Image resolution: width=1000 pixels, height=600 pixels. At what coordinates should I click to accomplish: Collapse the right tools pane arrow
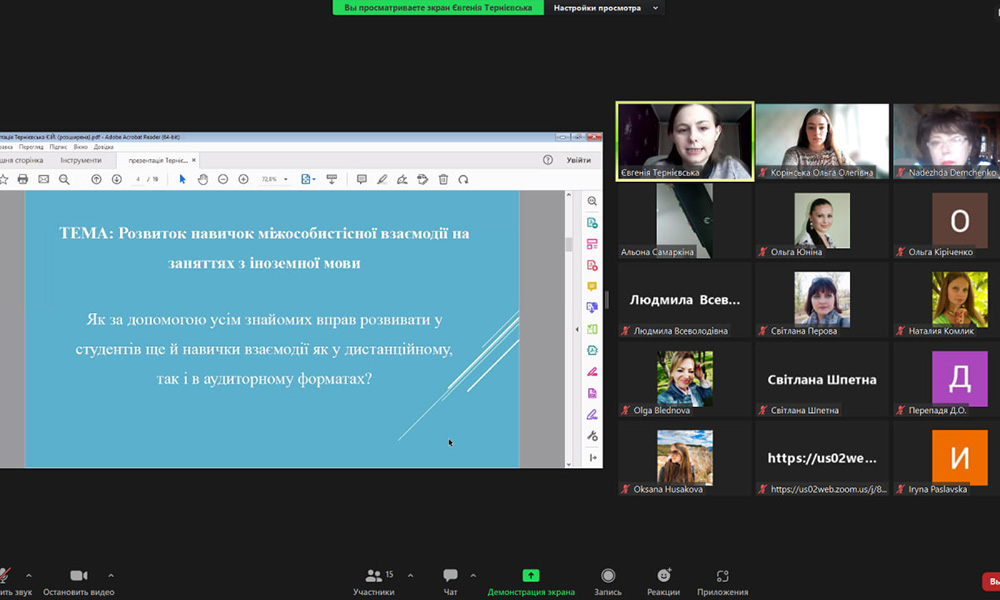click(592, 458)
